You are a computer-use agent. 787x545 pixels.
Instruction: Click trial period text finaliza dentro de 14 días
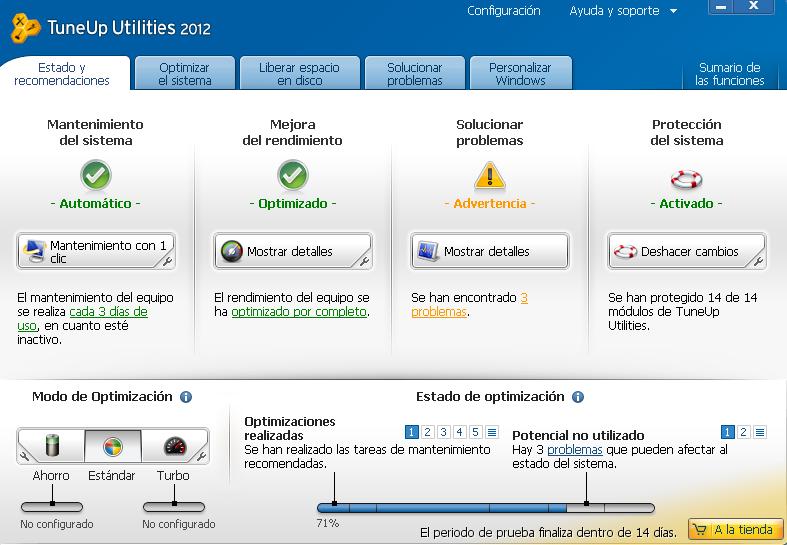pos(548,532)
